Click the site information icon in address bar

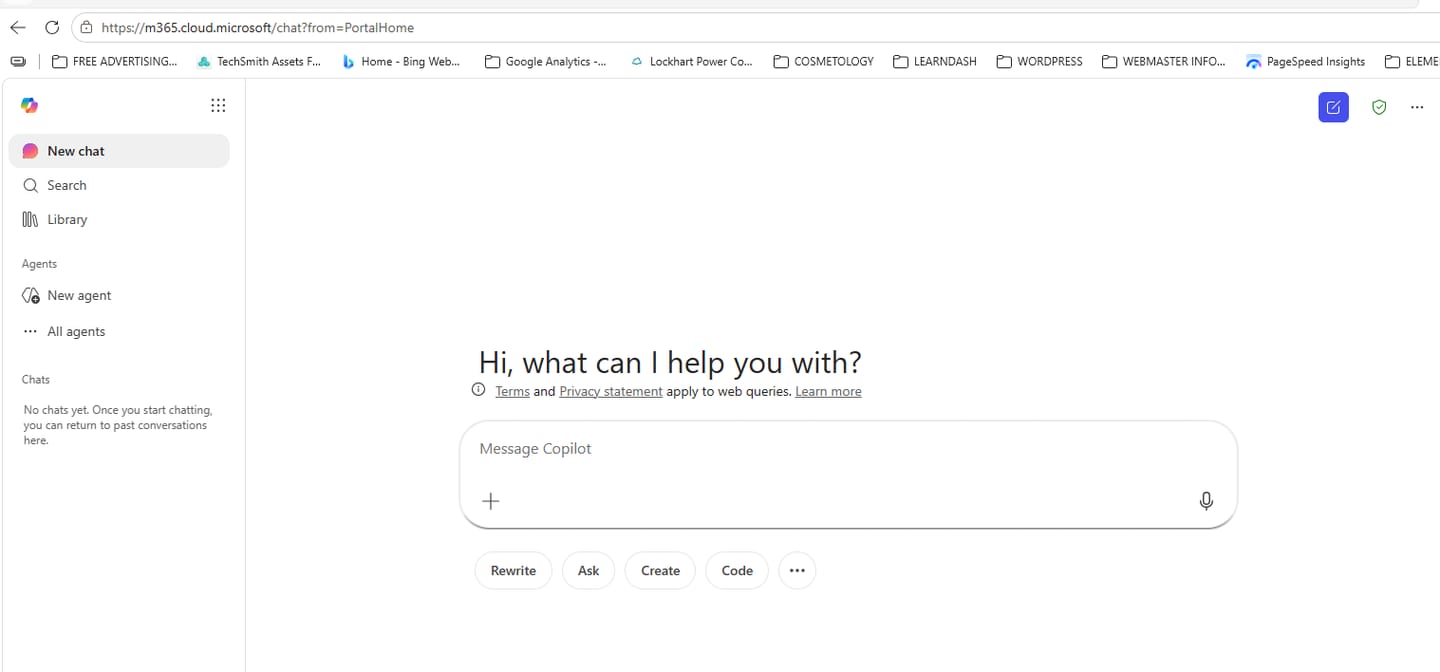87,27
